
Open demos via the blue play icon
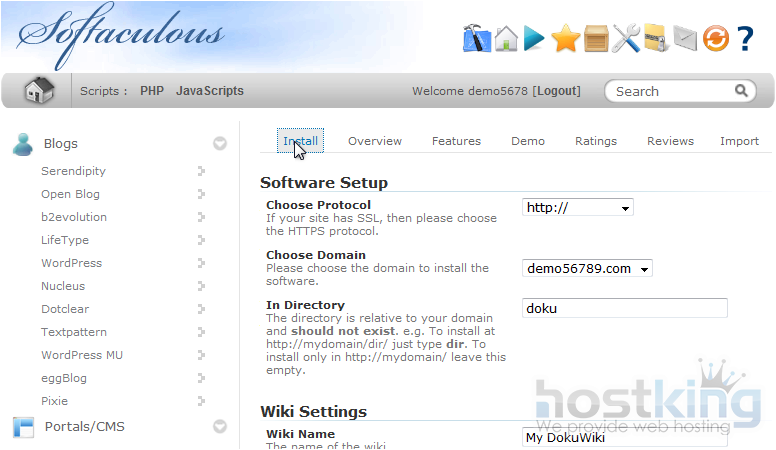coord(535,38)
